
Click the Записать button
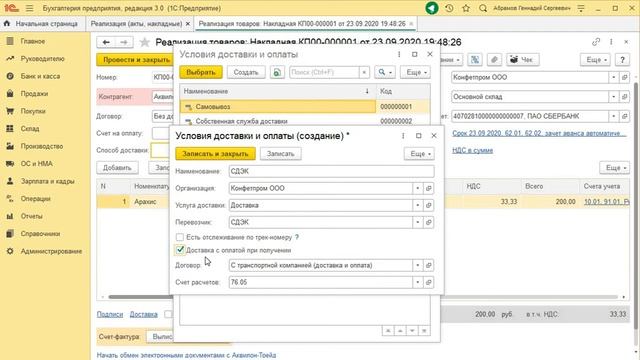[x=280, y=154]
